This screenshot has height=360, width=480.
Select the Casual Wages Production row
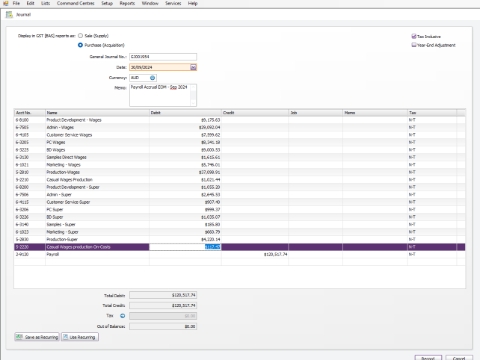tap(240, 180)
